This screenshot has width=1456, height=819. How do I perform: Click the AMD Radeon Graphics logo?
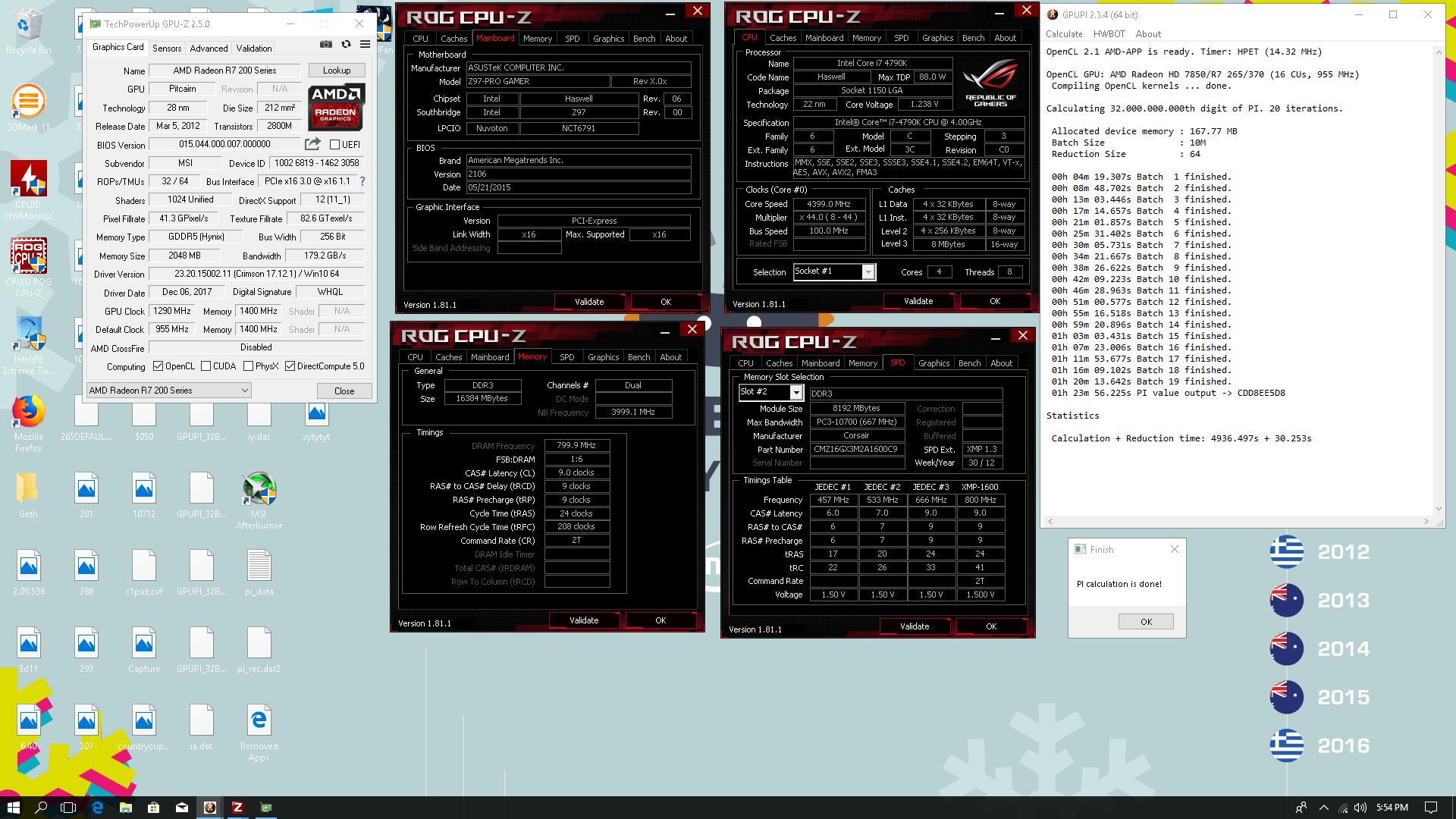tap(337, 107)
